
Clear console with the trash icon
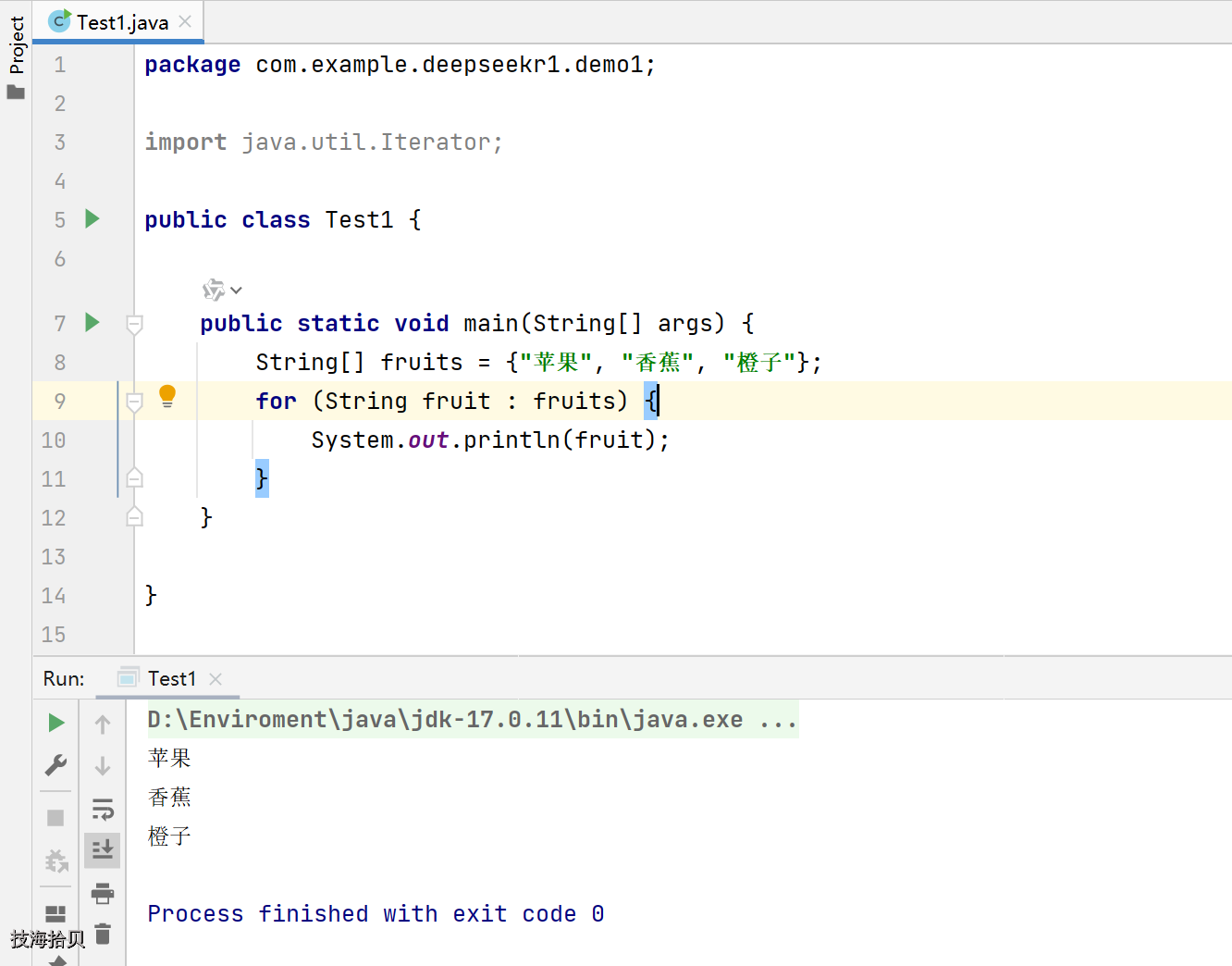103,935
